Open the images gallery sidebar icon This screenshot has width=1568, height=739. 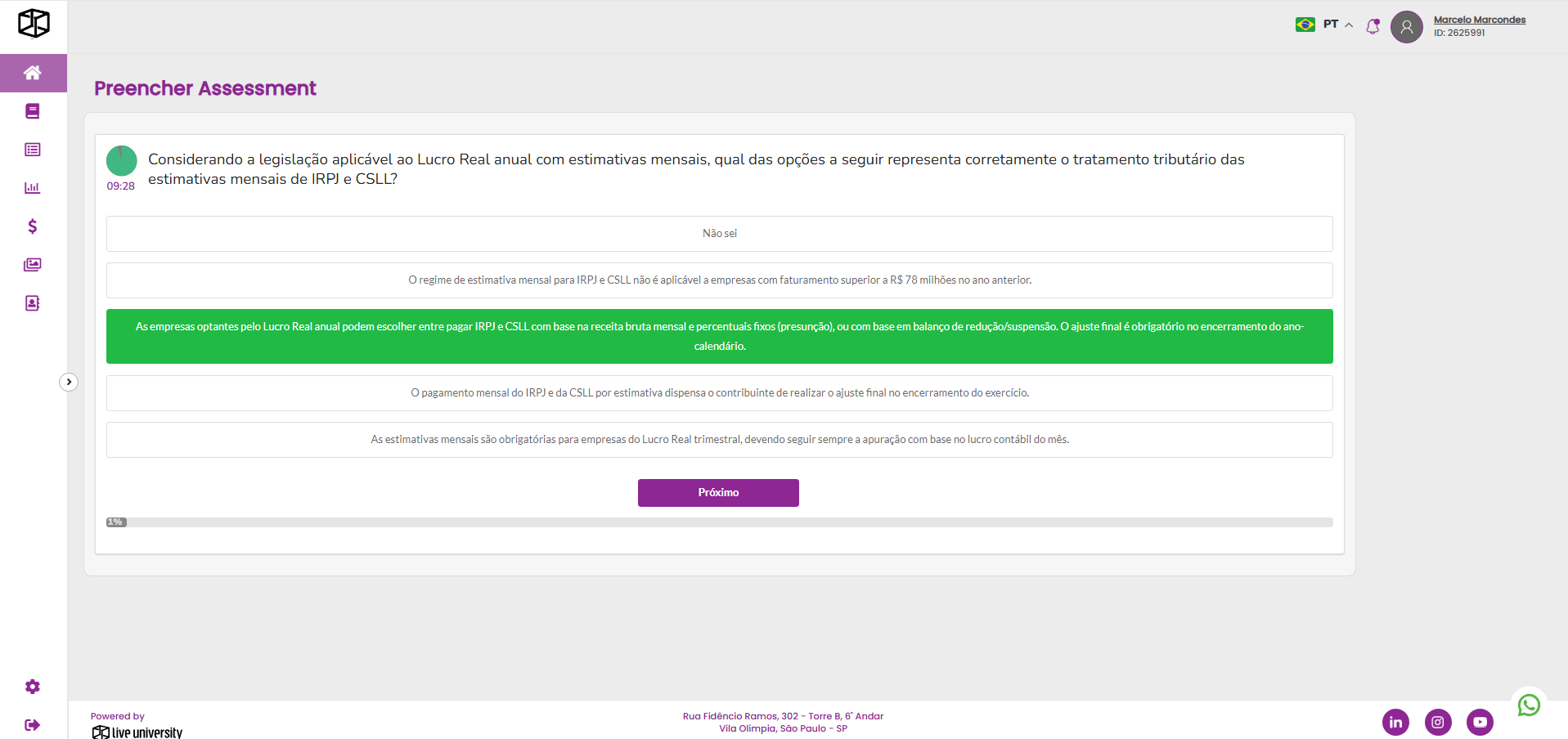tap(33, 265)
